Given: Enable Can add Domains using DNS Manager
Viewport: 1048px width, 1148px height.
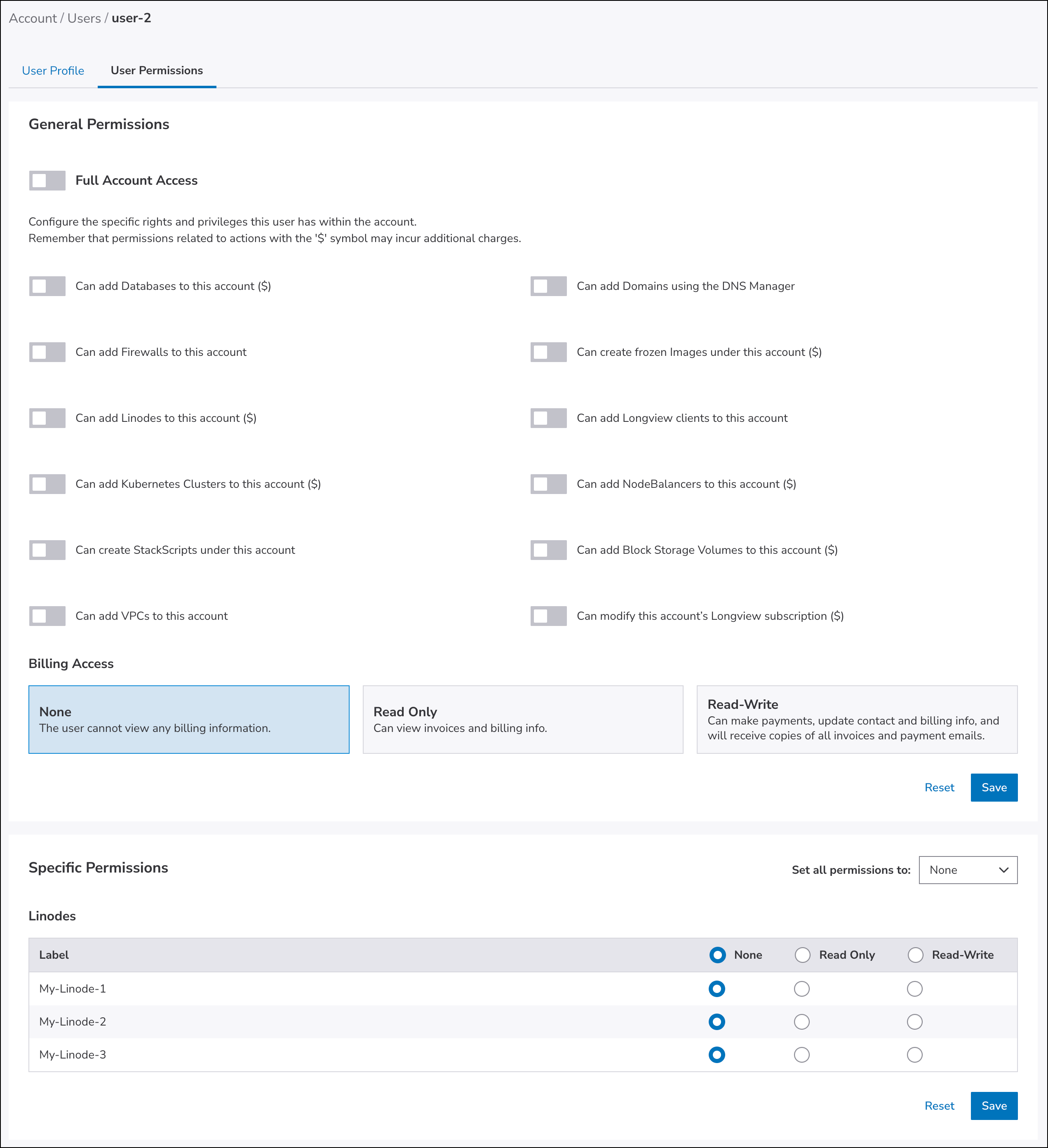Looking at the screenshot, I should (x=548, y=286).
